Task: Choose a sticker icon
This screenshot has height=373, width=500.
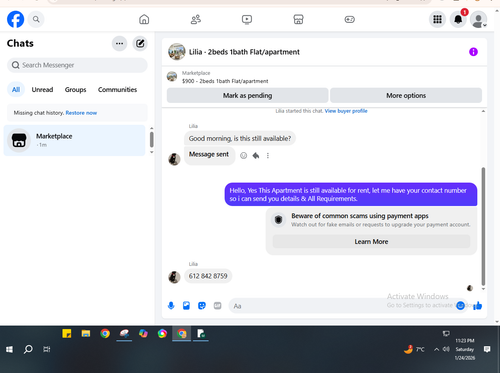Action: pos(202,305)
